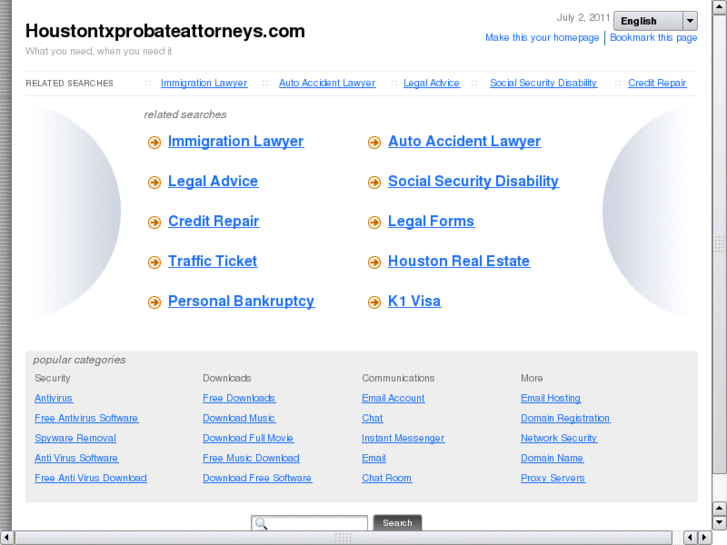Open the Chat Room link
Viewport: 727px width, 545px height.
(387, 478)
